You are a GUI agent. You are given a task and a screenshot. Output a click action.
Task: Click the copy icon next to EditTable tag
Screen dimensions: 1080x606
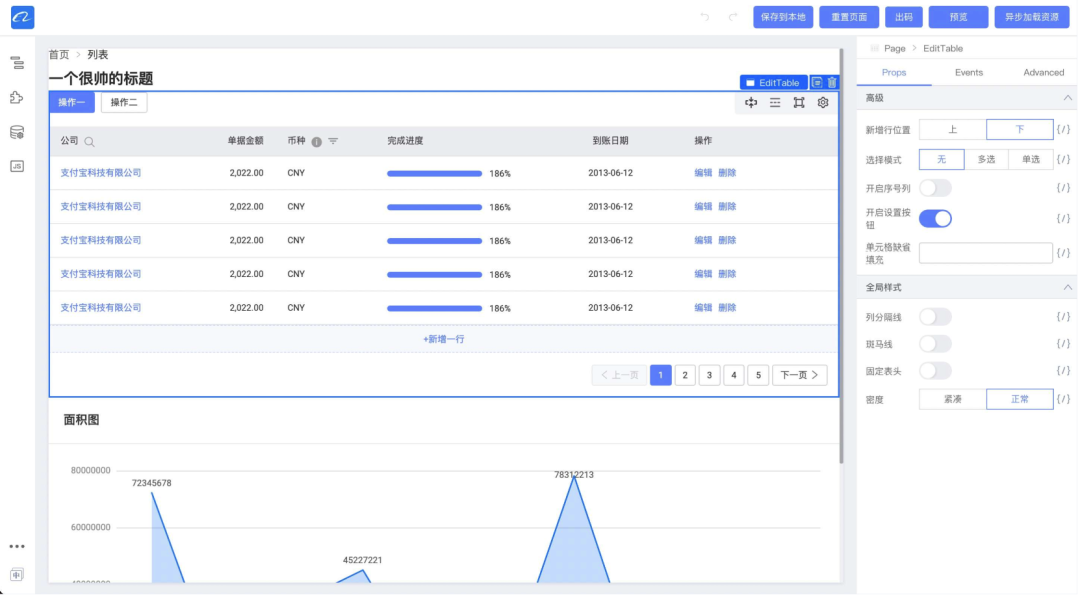(x=817, y=83)
